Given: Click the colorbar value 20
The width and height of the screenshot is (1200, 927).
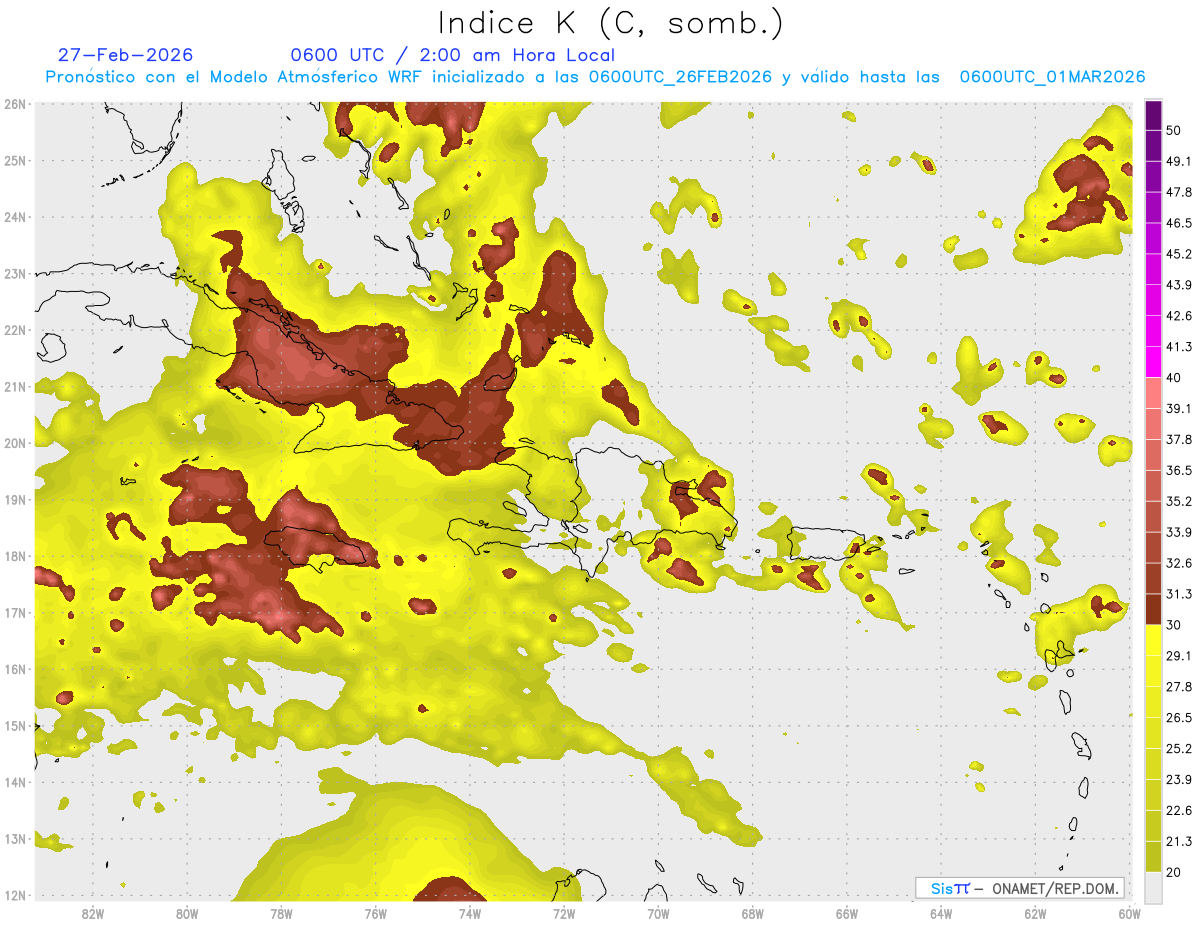Looking at the screenshot, I should tap(1174, 873).
